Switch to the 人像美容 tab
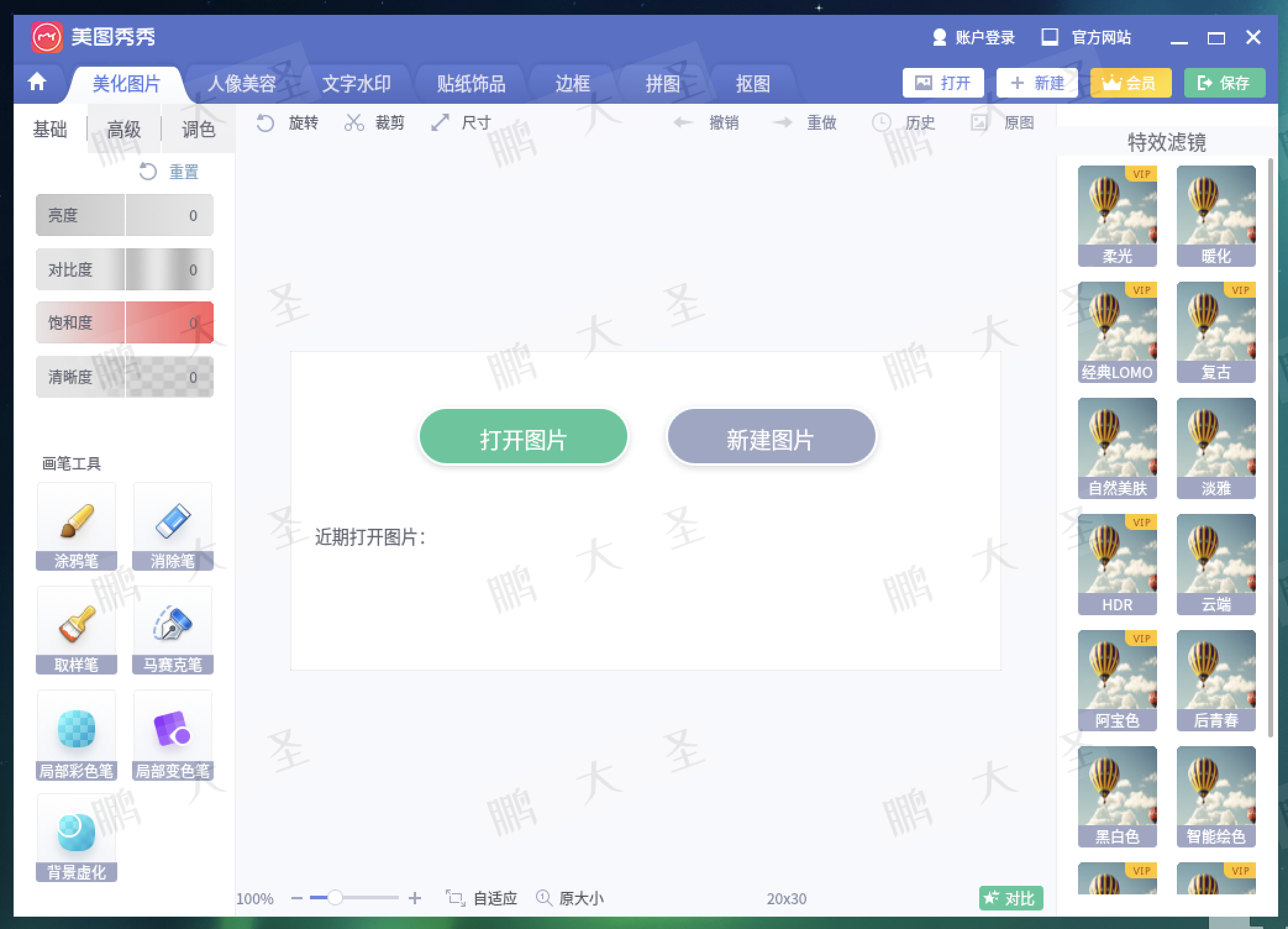This screenshot has width=1288, height=929. [241, 83]
